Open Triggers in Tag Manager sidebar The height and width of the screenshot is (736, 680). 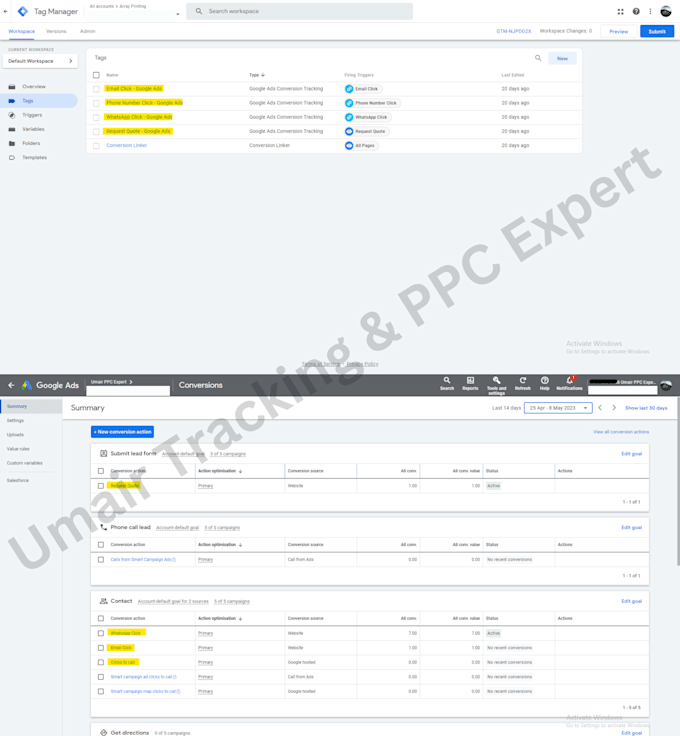click(x=32, y=115)
